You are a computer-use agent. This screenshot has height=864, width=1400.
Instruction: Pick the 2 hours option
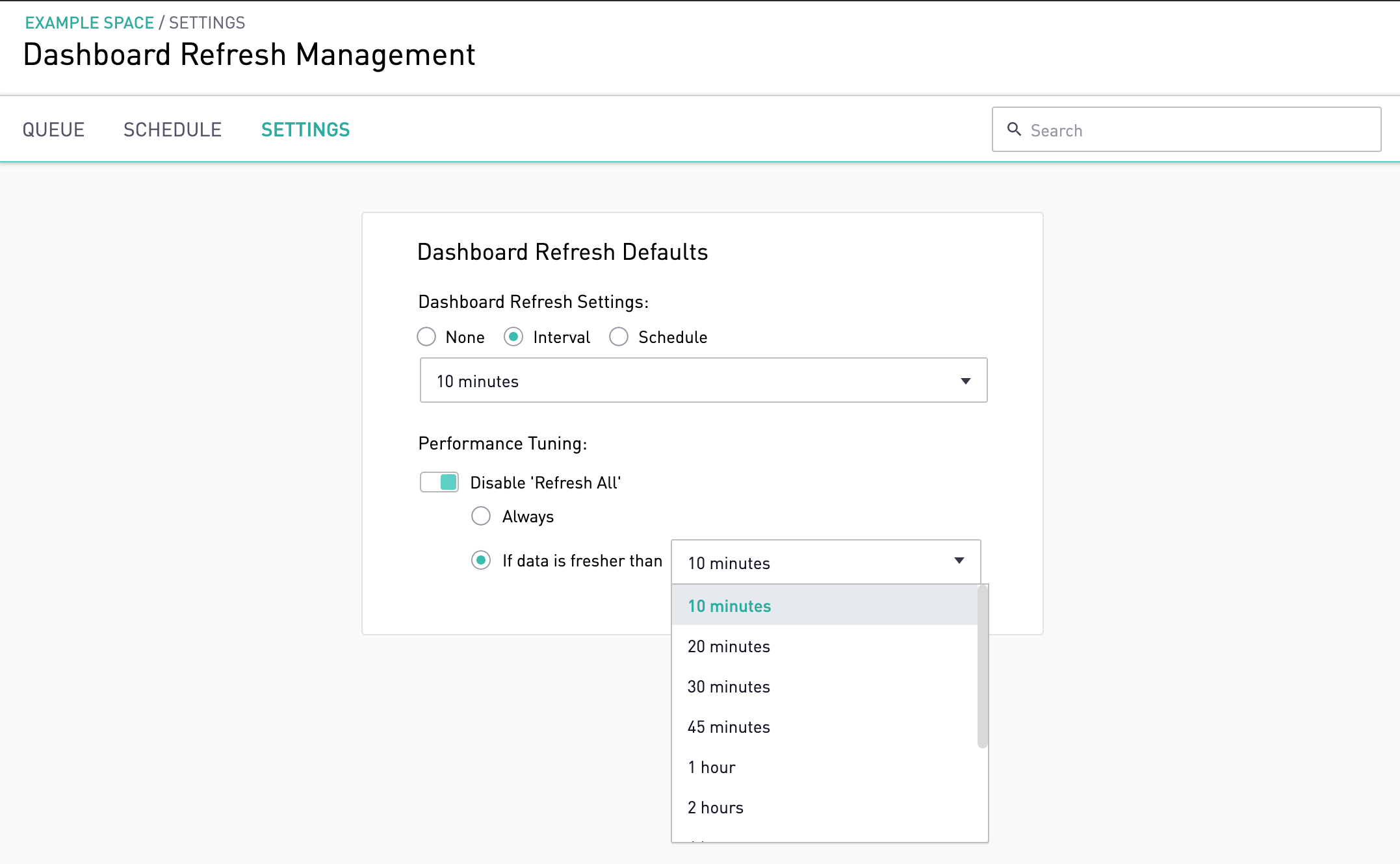click(x=716, y=807)
